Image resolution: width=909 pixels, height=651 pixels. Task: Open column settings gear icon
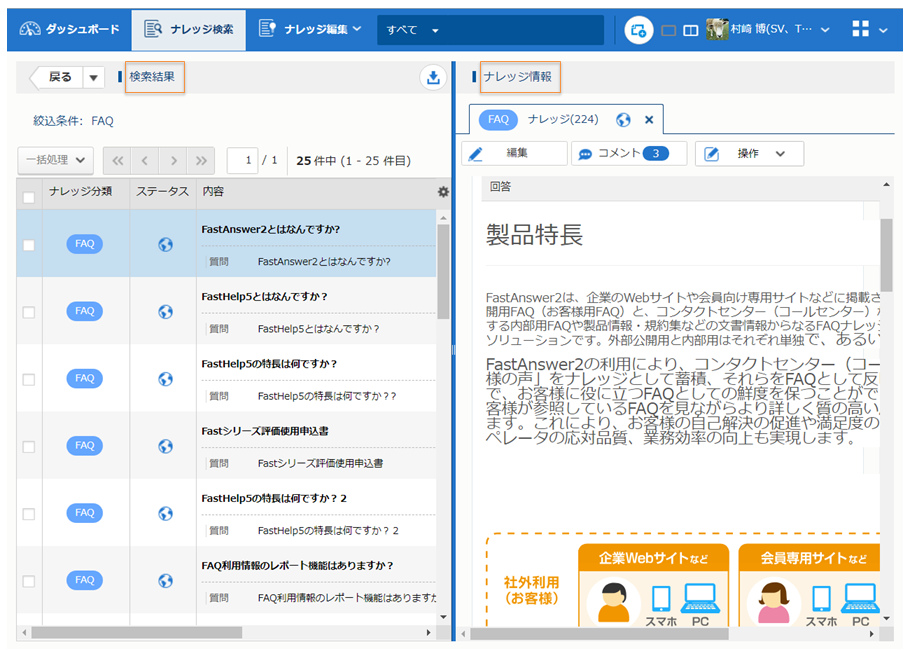pyautogui.click(x=443, y=192)
